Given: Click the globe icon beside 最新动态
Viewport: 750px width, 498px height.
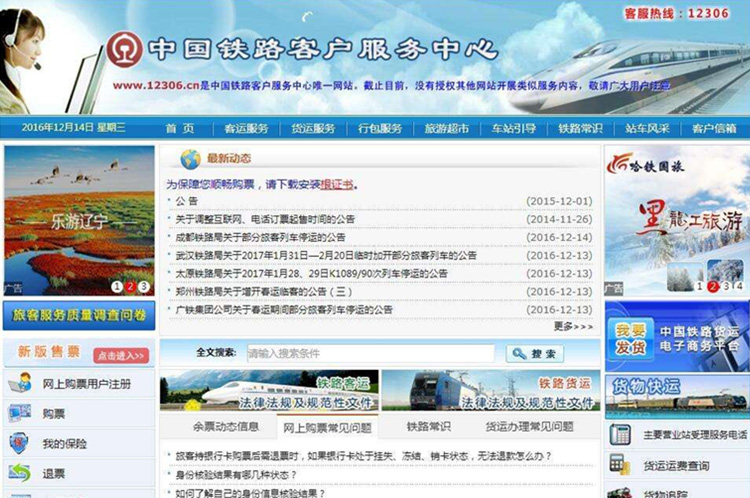Looking at the screenshot, I should [190, 159].
